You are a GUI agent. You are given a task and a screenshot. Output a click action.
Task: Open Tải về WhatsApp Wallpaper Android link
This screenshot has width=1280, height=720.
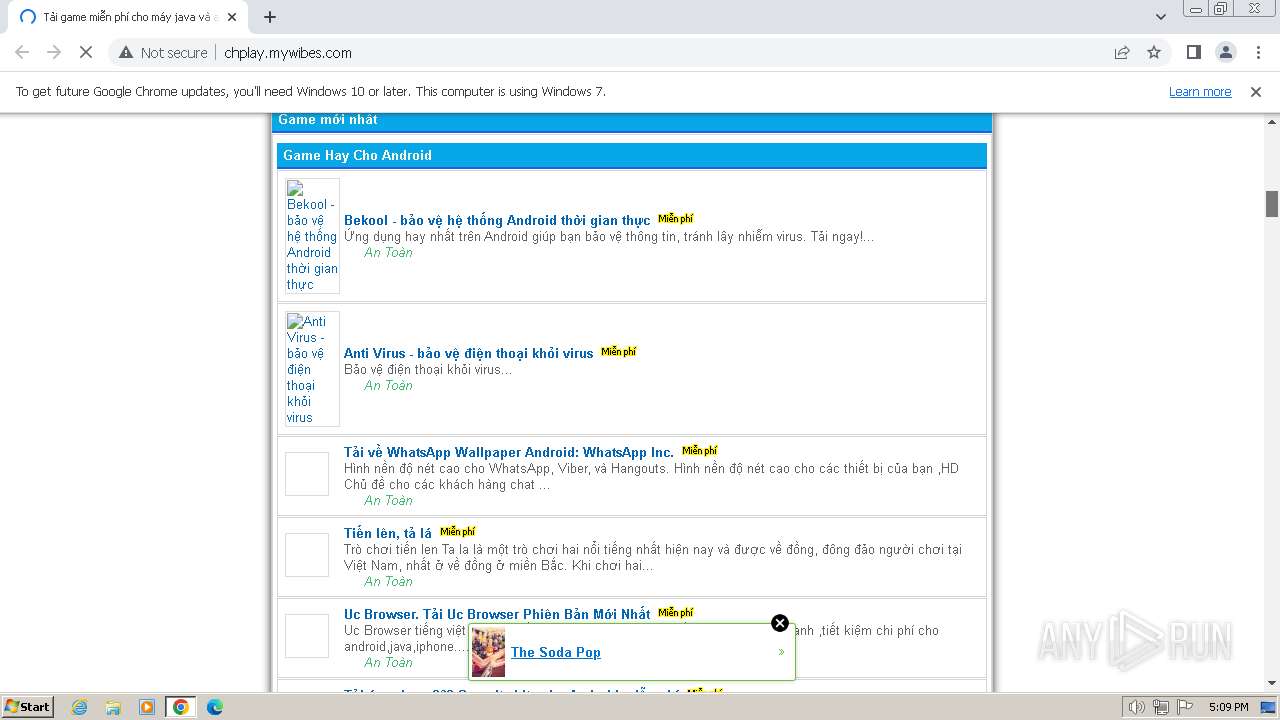click(x=509, y=452)
